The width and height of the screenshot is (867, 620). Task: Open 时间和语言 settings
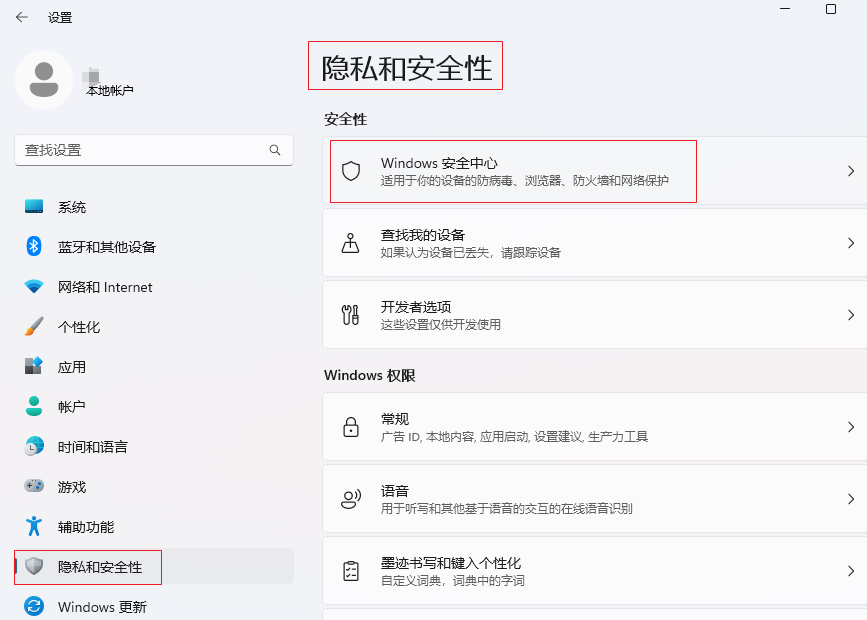pyautogui.click(x=154, y=446)
